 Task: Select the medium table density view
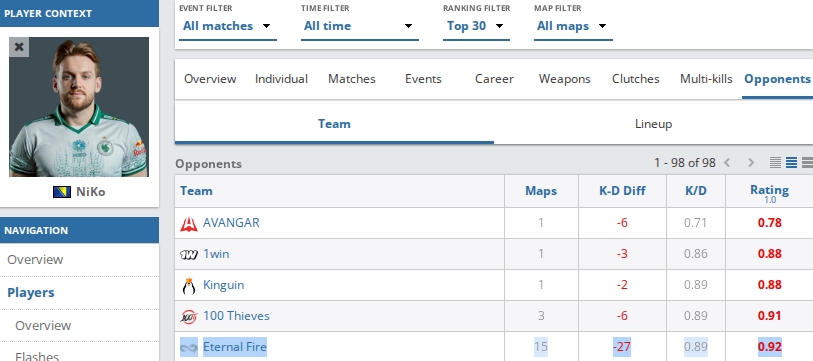(x=791, y=163)
